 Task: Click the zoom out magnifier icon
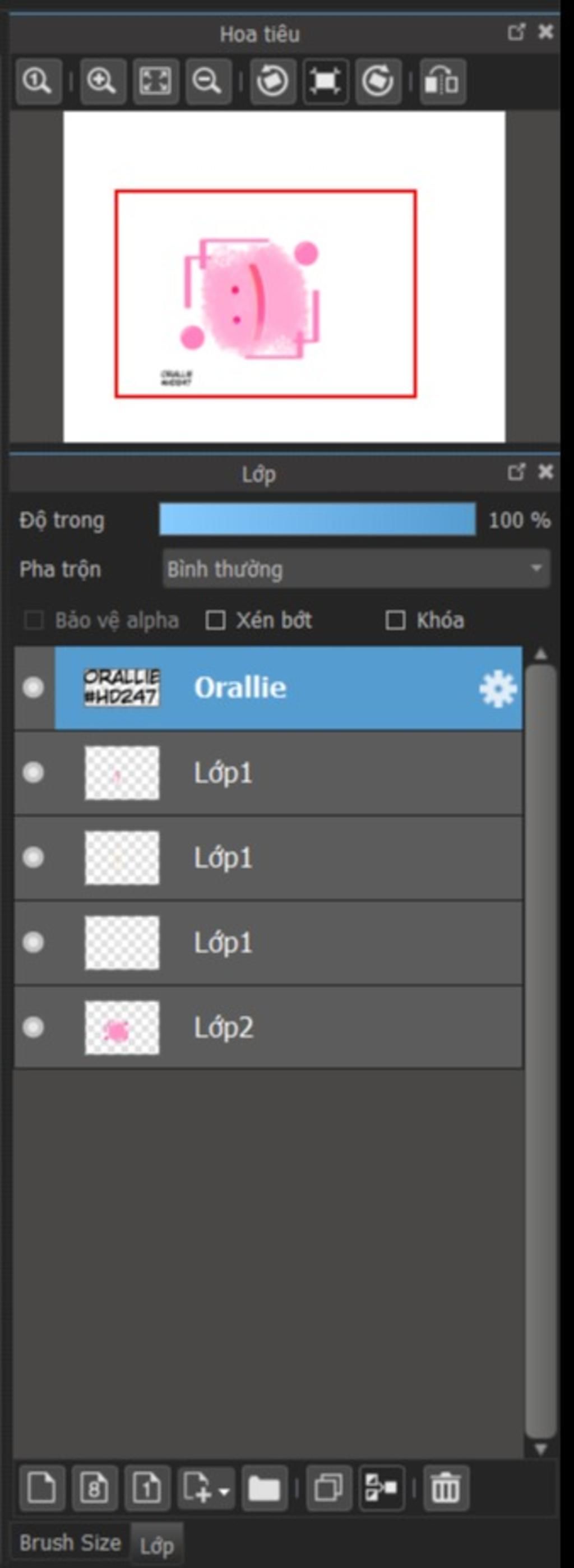[208, 81]
